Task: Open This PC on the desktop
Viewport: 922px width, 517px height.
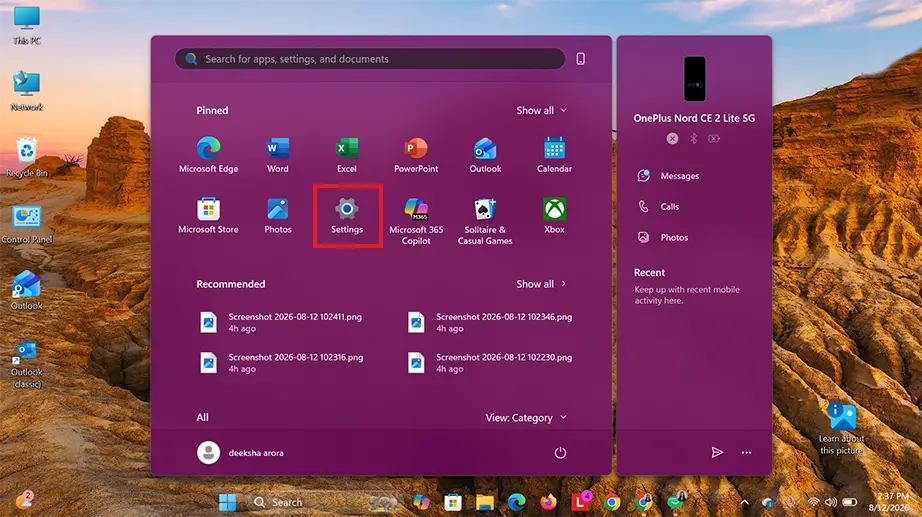Action: tap(27, 25)
